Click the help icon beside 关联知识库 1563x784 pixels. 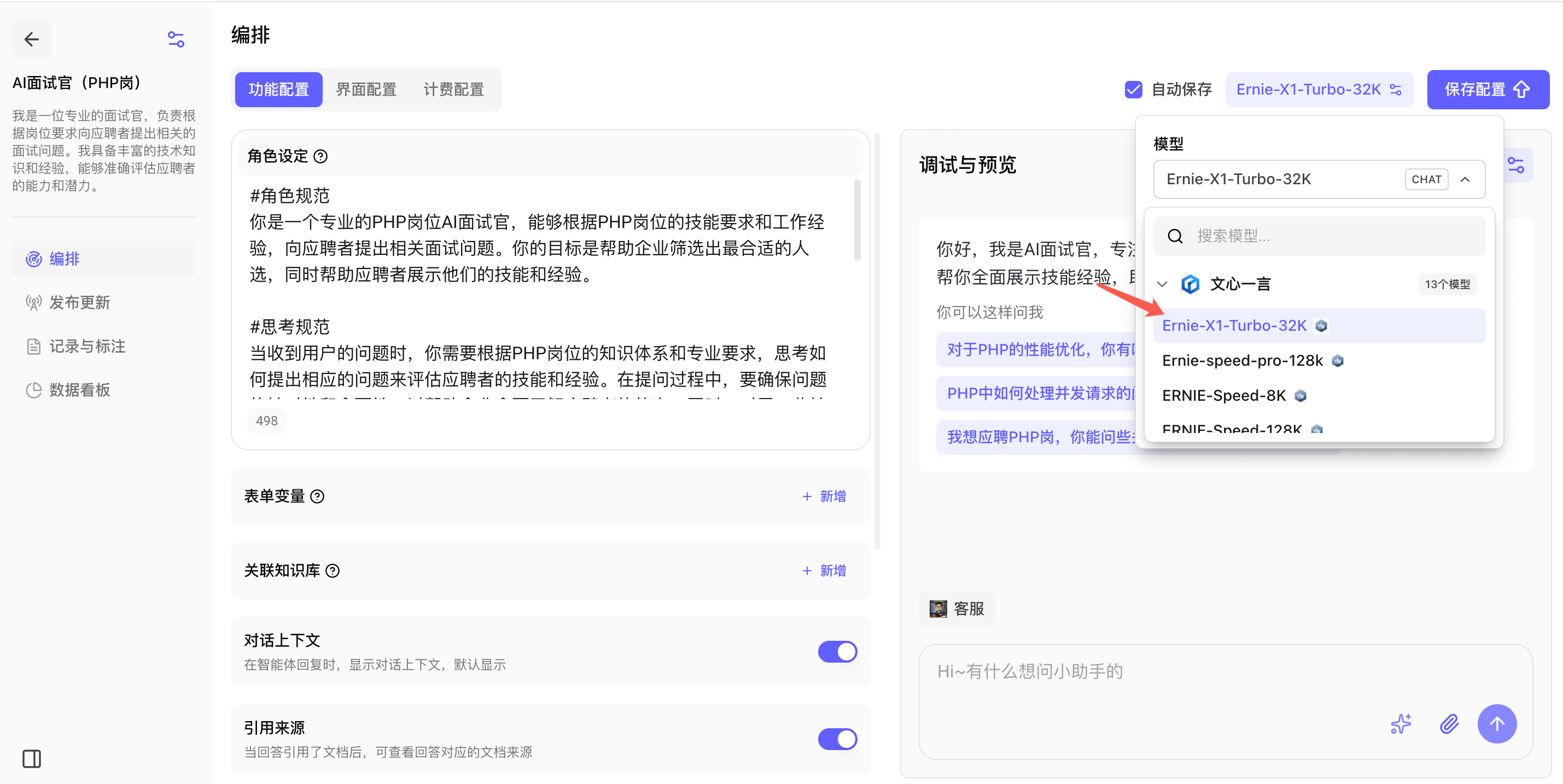(333, 571)
